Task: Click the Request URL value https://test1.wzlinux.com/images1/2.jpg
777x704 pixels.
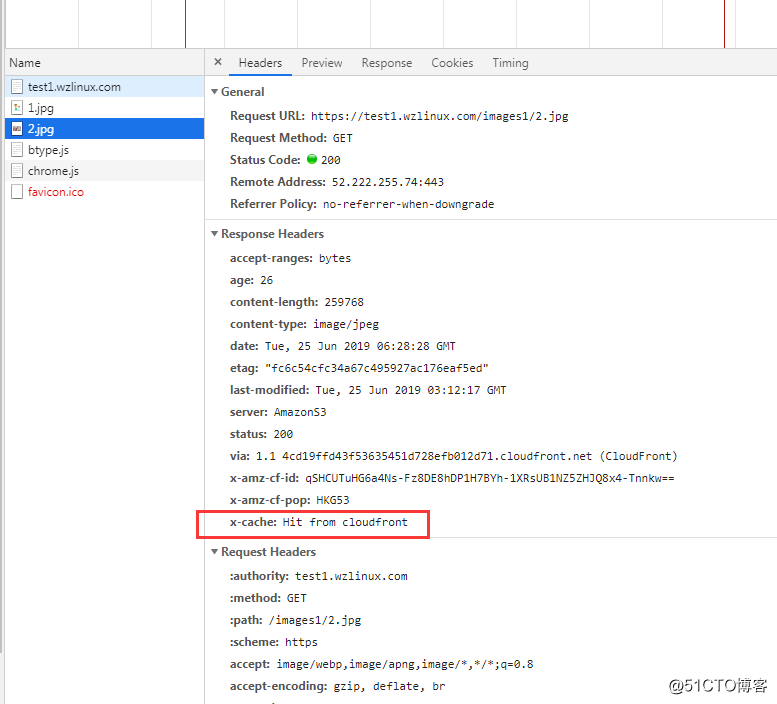Action: click(440, 116)
